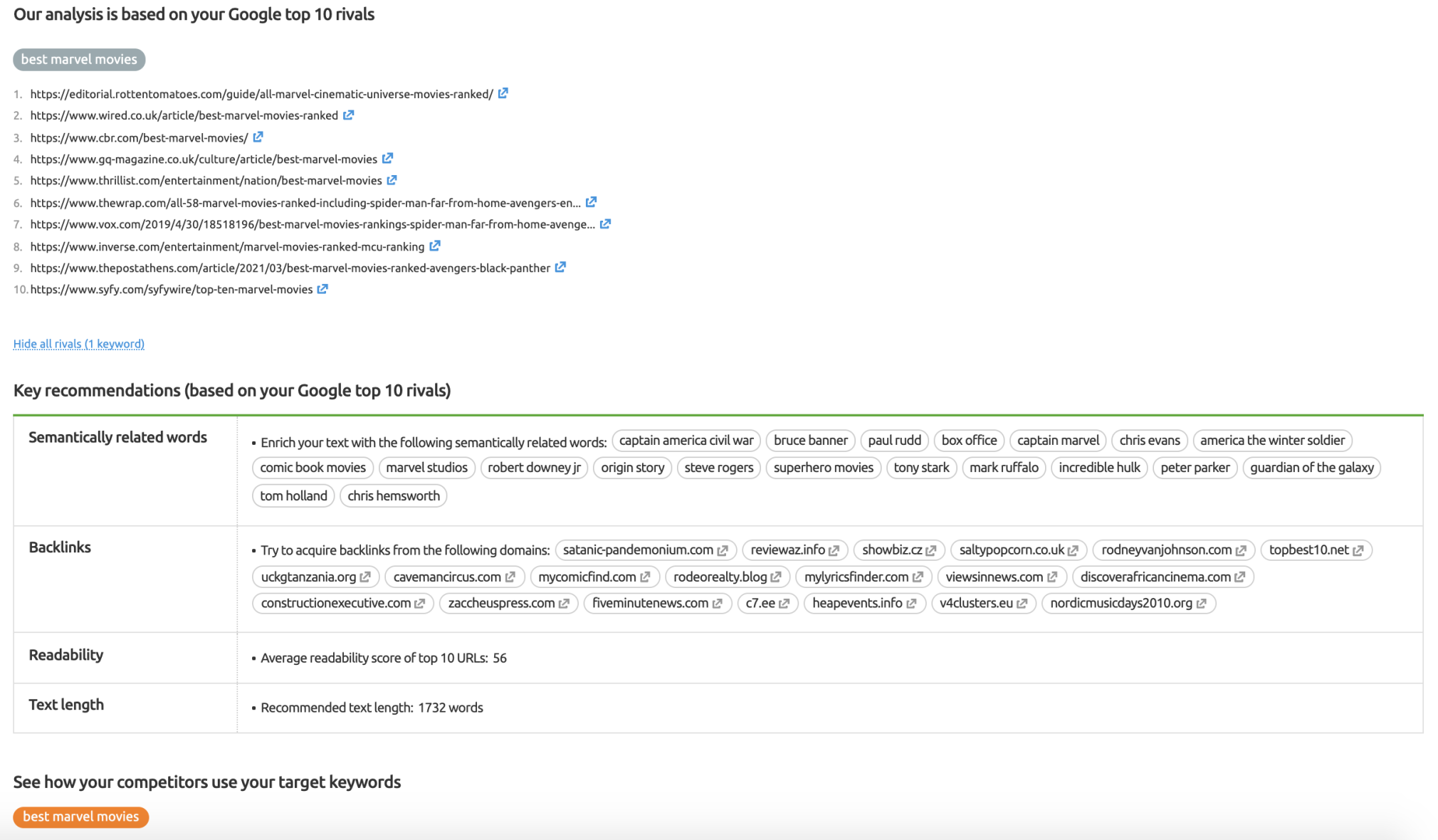Click 'bruce banner' semantically related word tag
1438x840 pixels.
point(811,439)
